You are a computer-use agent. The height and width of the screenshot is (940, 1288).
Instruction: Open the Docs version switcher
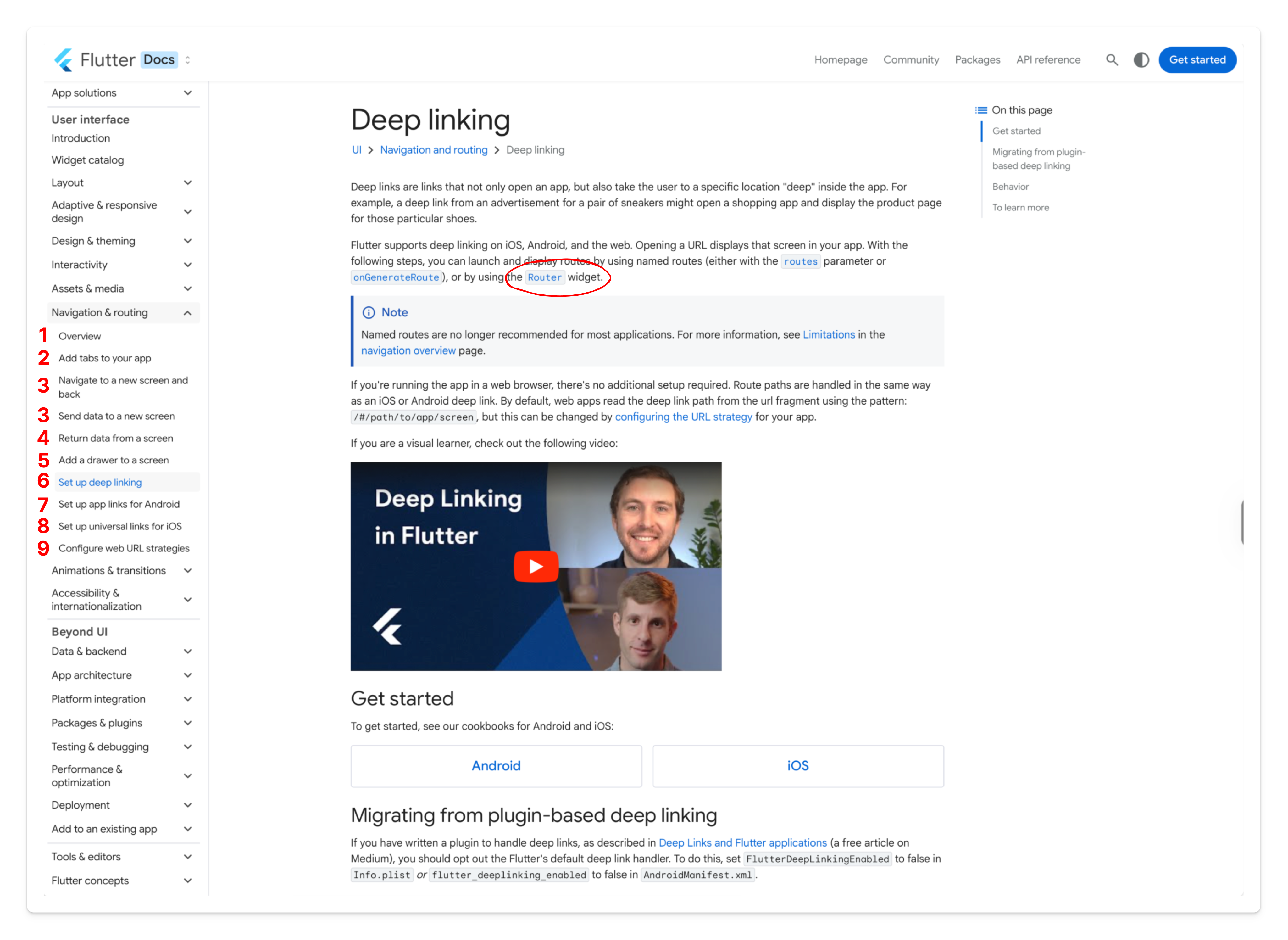[x=188, y=60]
